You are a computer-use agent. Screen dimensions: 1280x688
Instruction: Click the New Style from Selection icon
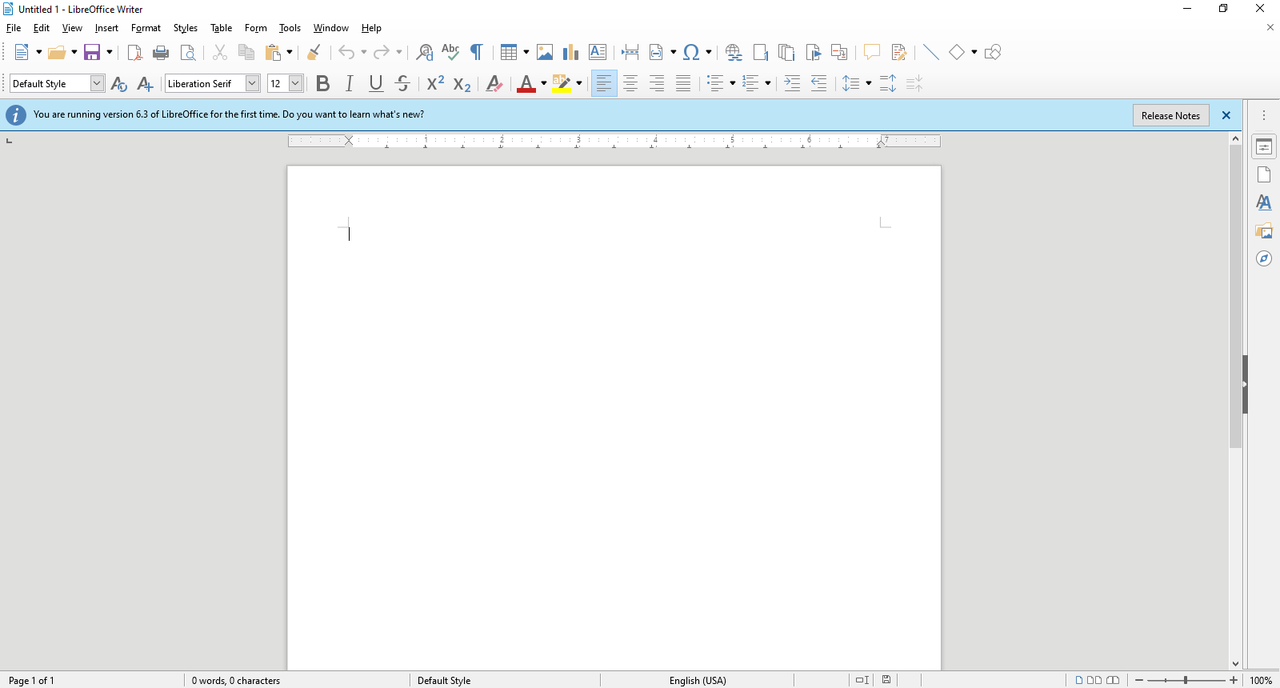145,84
